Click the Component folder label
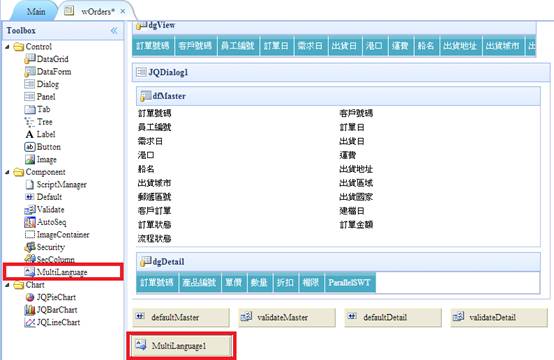Viewport: 554px width, 360px height. coord(46,172)
